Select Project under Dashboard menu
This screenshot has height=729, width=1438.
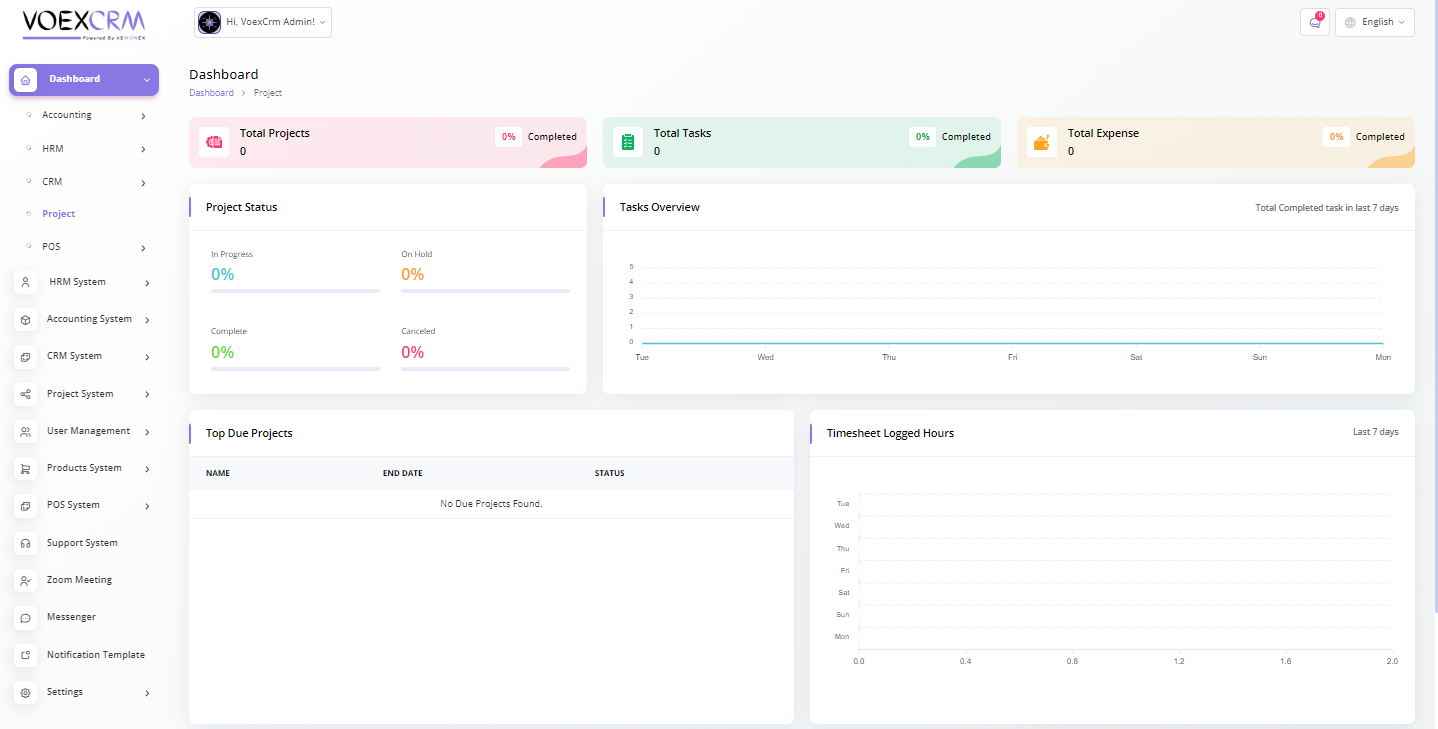point(58,214)
